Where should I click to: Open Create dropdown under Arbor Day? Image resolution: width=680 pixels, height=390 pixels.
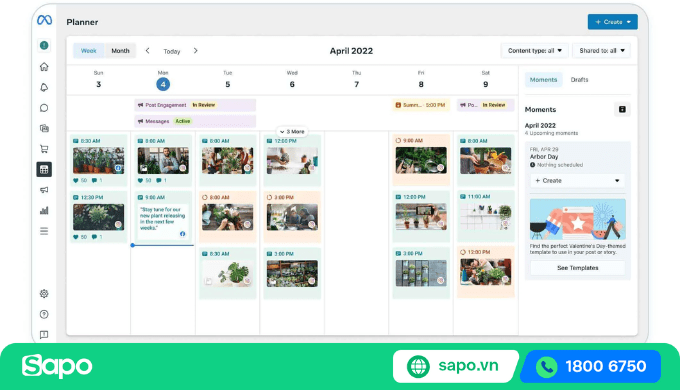tap(577, 180)
